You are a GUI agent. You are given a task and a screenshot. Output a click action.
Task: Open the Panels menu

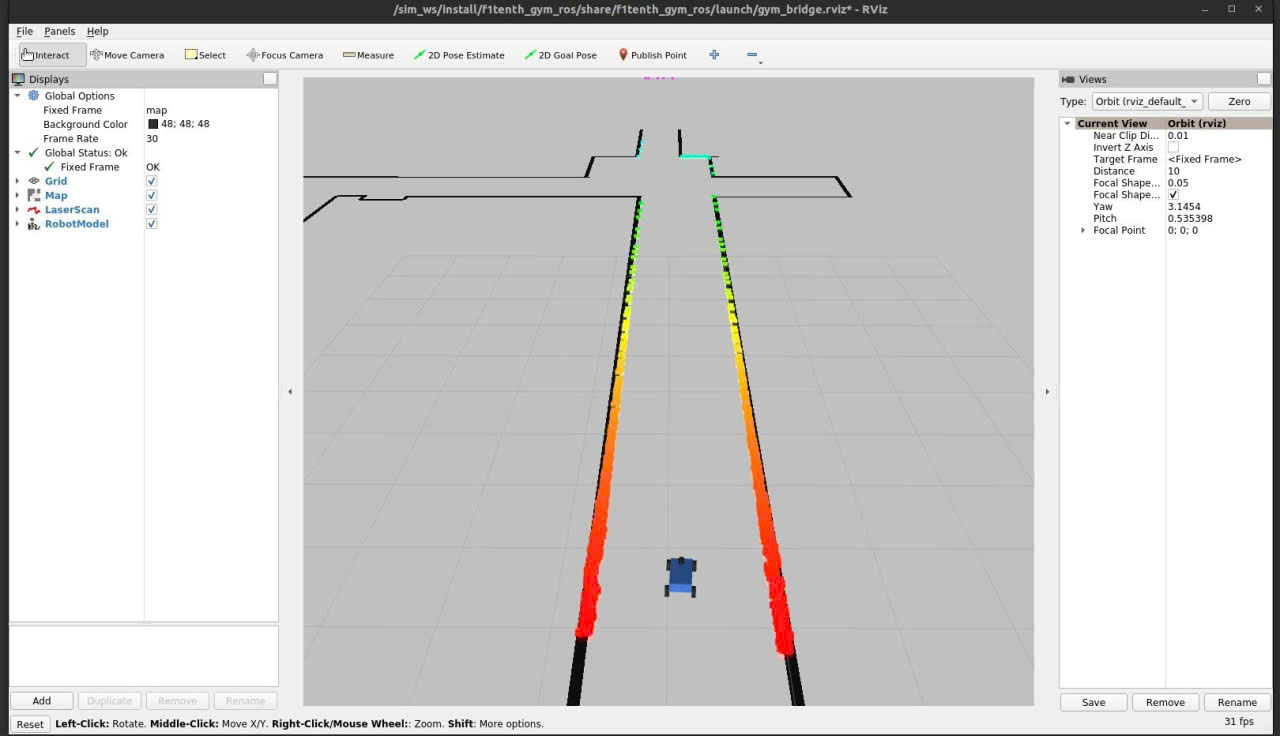click(59, 31)
